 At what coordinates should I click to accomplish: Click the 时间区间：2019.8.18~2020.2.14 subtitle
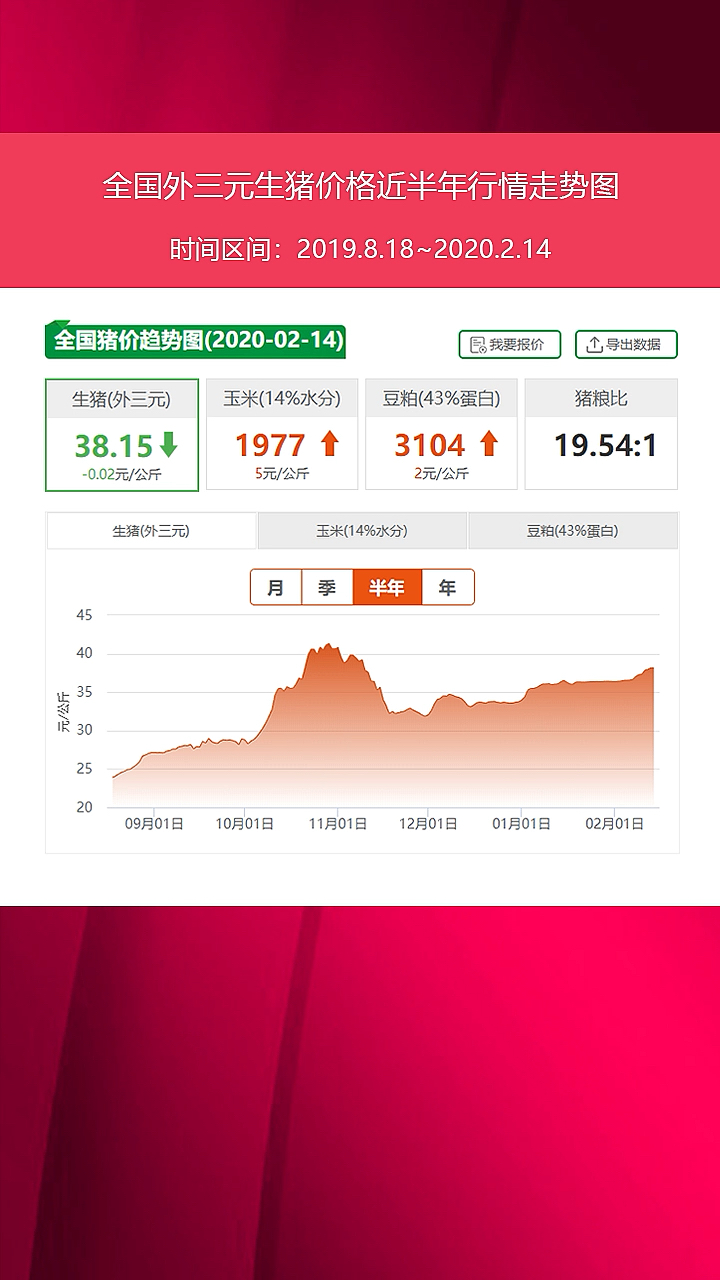coord(360,249)
